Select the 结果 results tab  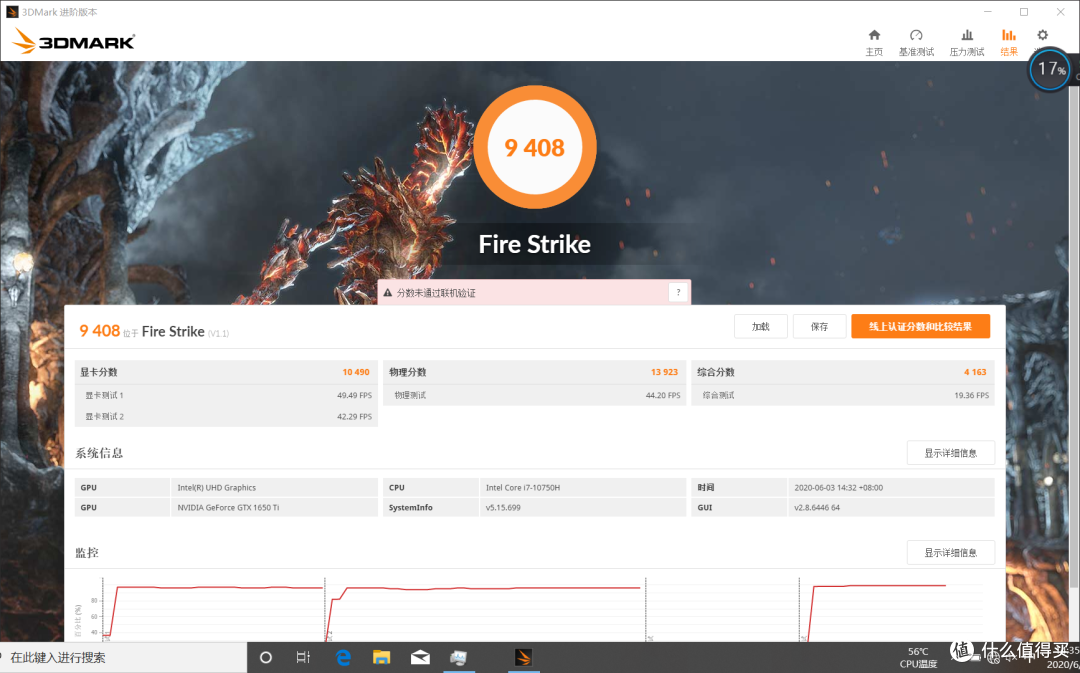1009,42
